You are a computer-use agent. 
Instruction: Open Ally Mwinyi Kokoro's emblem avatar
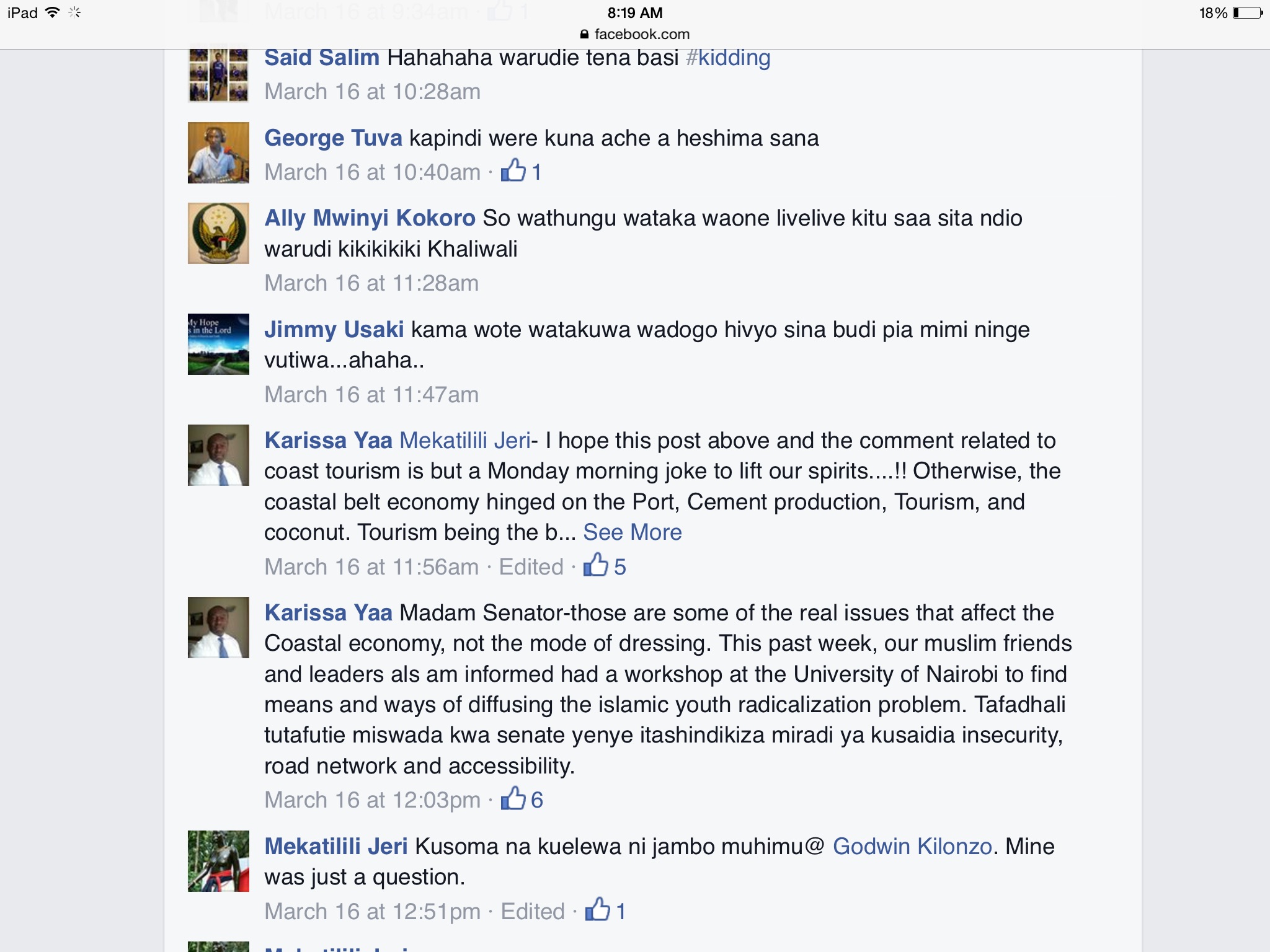218,233
